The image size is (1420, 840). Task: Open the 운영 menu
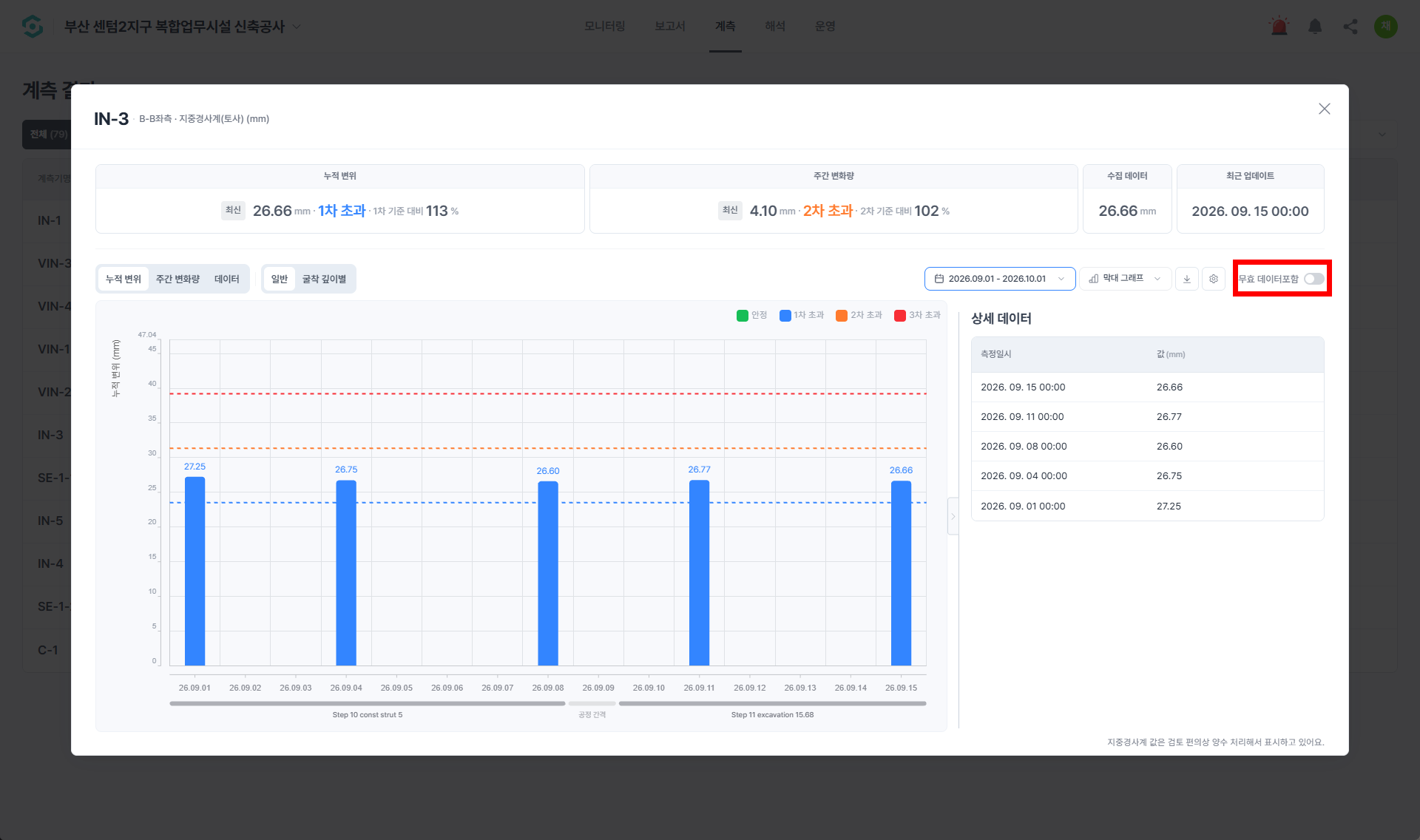pos(825,27)
